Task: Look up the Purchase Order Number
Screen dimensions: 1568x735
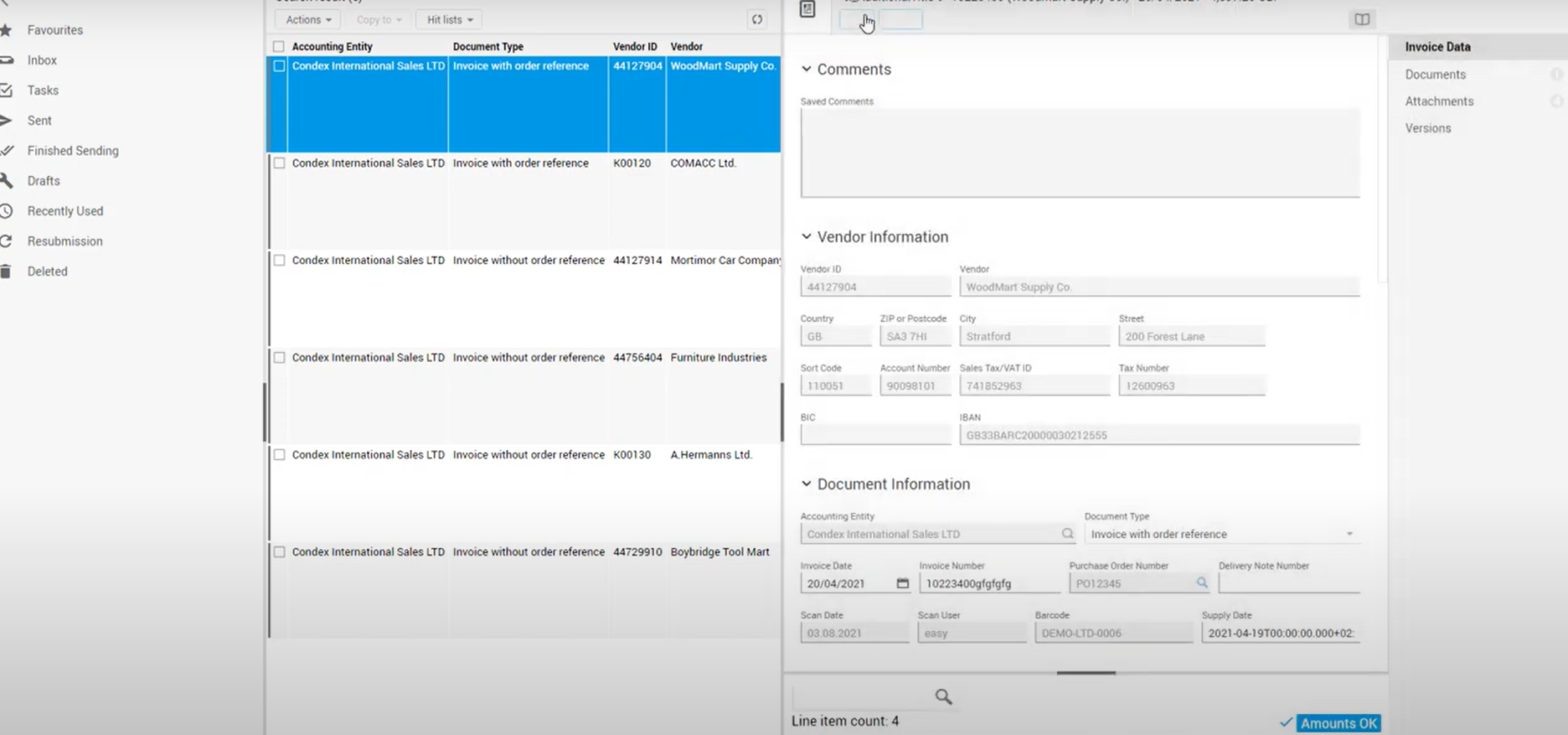Action: coord(1201,582)
